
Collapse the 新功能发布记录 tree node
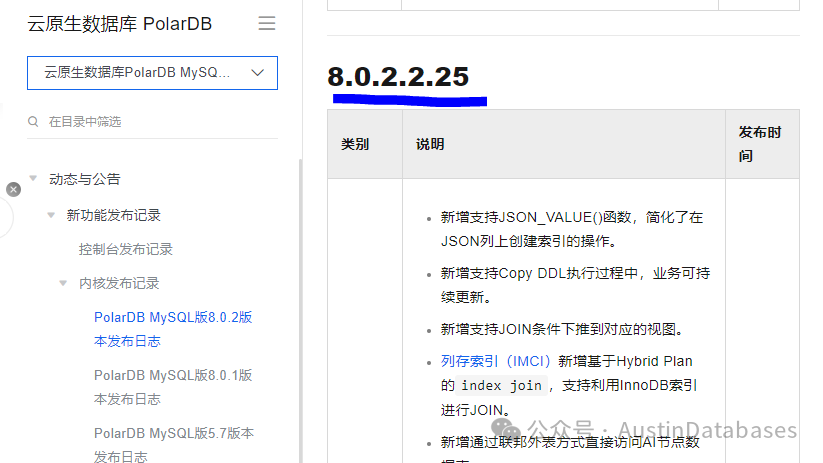click(x=51, y=215)
